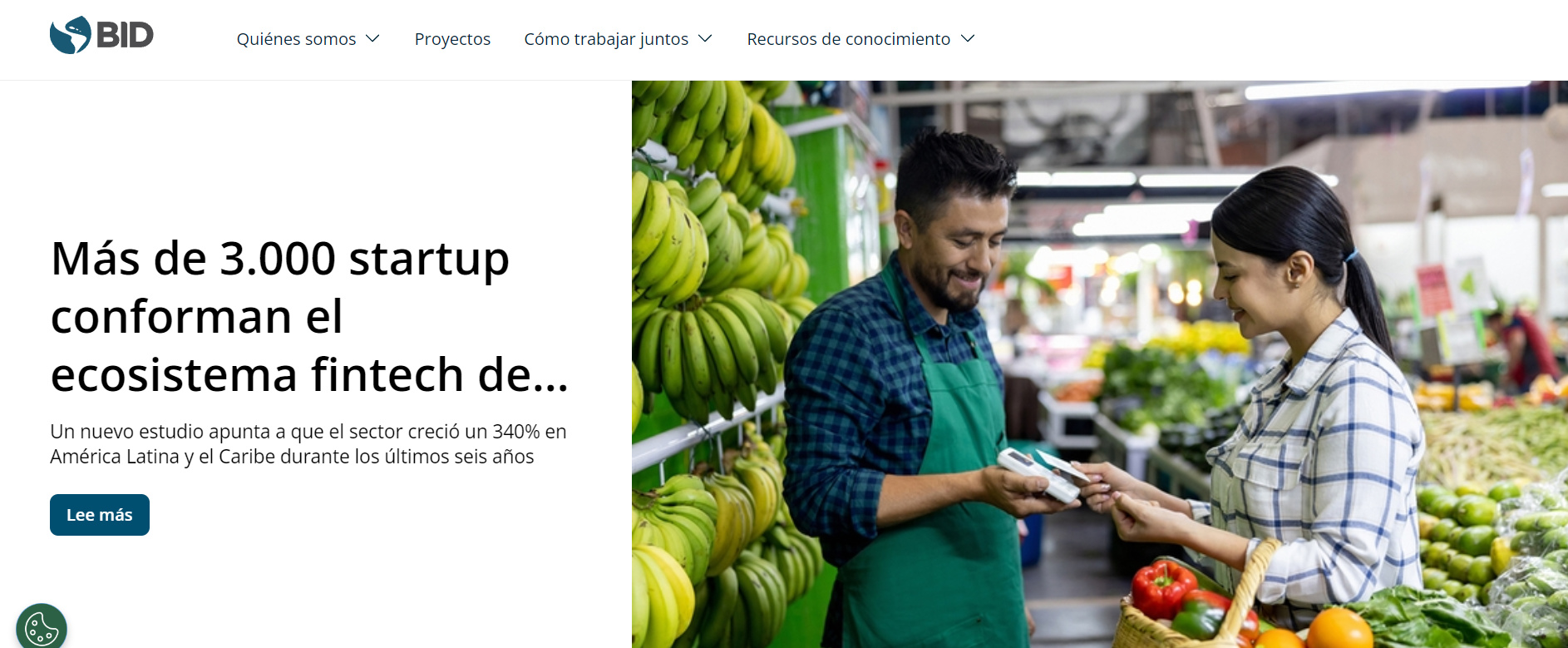Click the BID wordmark text
The height and width of the screenshot is (648, 1568).
(x=125, y=35)
